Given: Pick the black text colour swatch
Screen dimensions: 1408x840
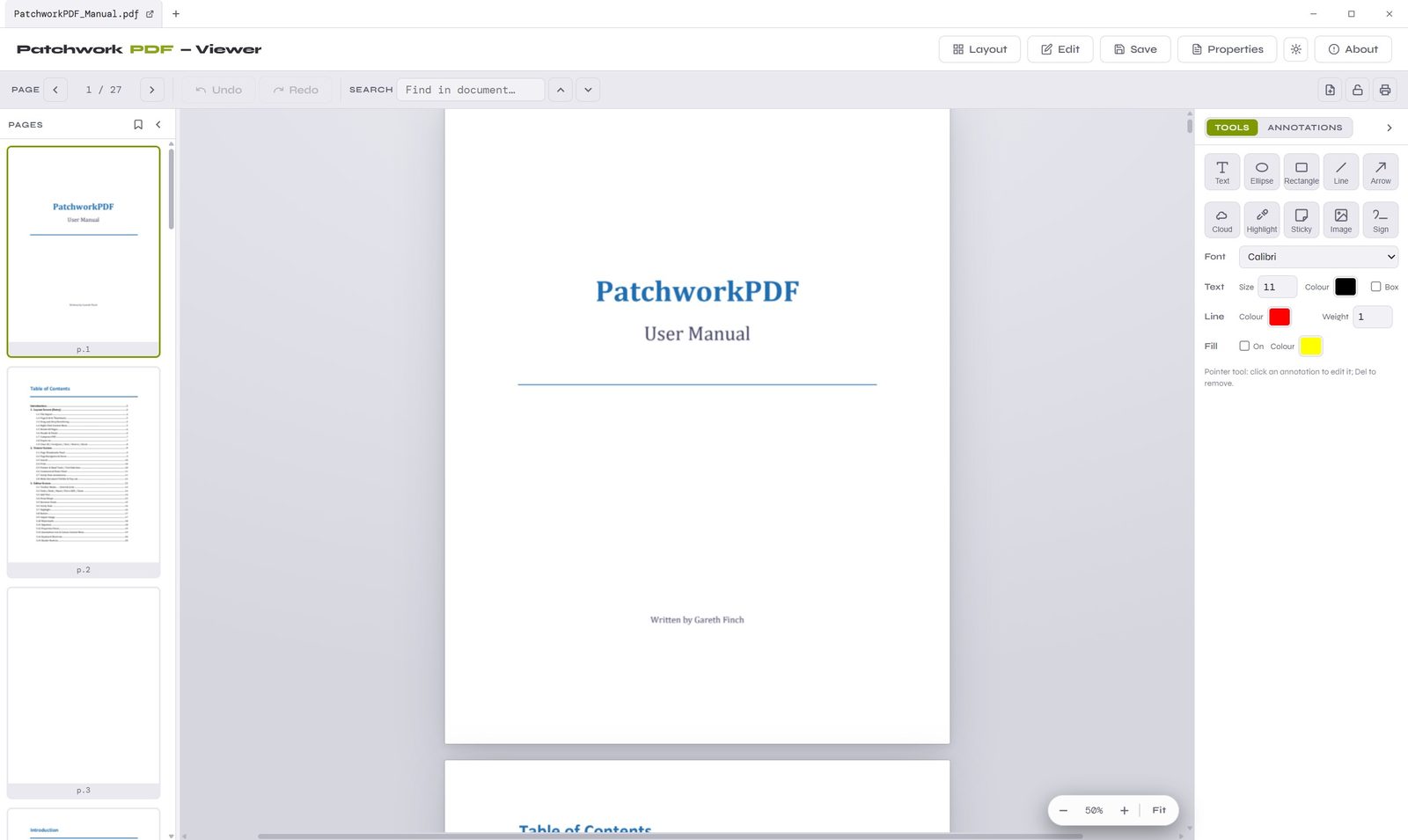Looking at the screenshot, I should click(1346, 287).
